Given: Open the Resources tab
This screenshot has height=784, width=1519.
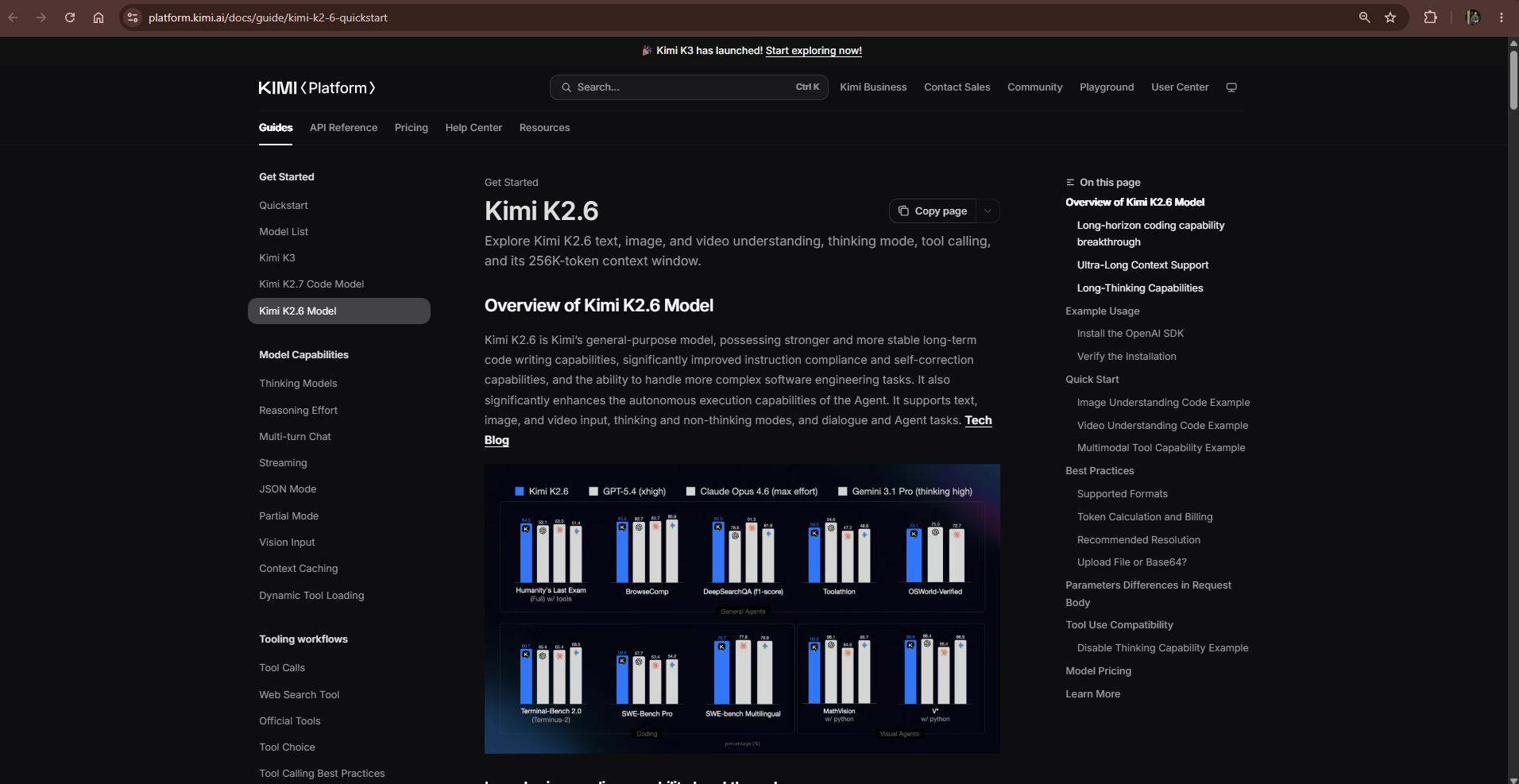Looking at the screenshot, I should pos(544,128).
